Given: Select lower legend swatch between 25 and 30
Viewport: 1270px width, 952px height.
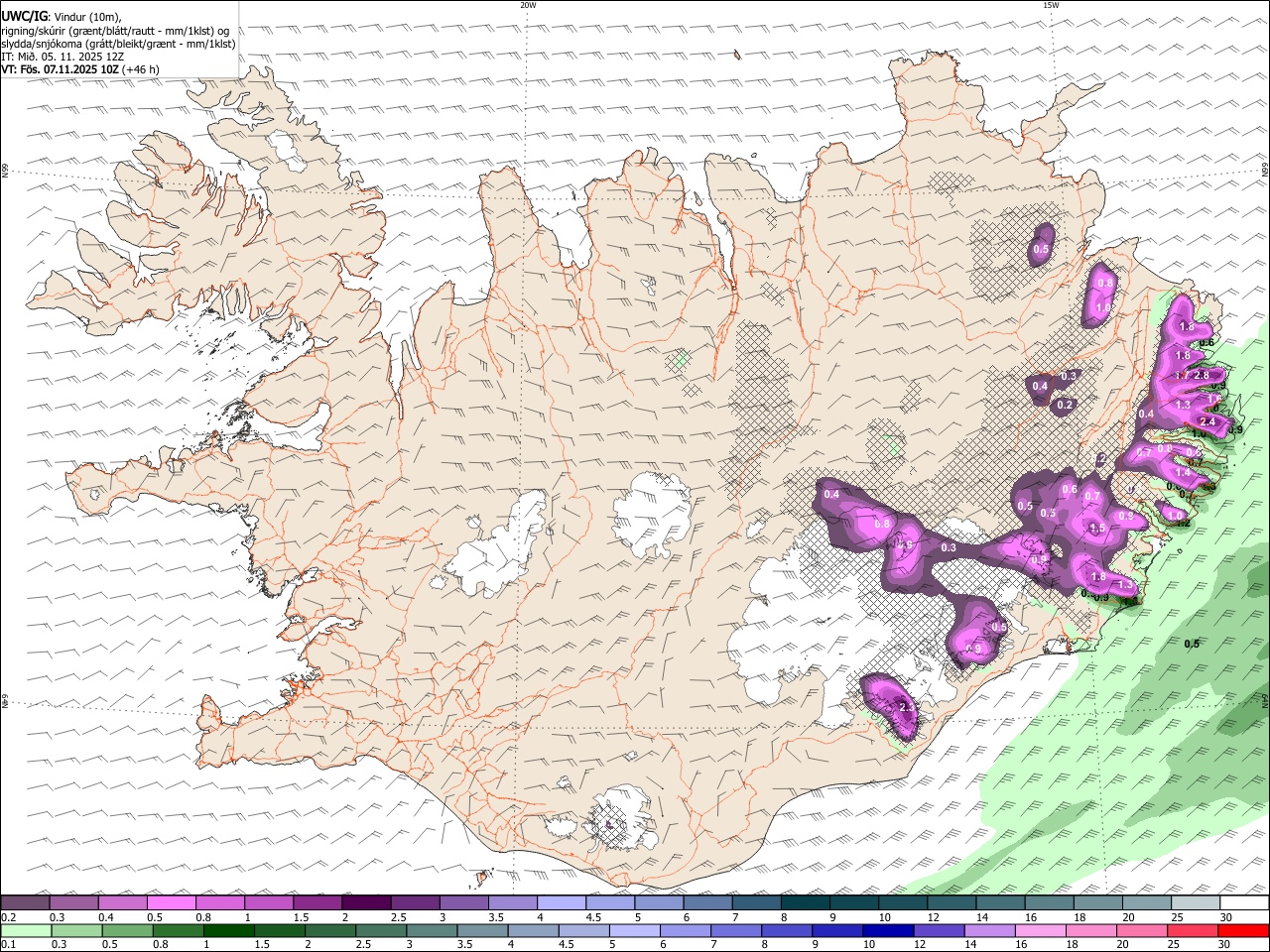Looking at the screenshot, I should coord(1194,930).
